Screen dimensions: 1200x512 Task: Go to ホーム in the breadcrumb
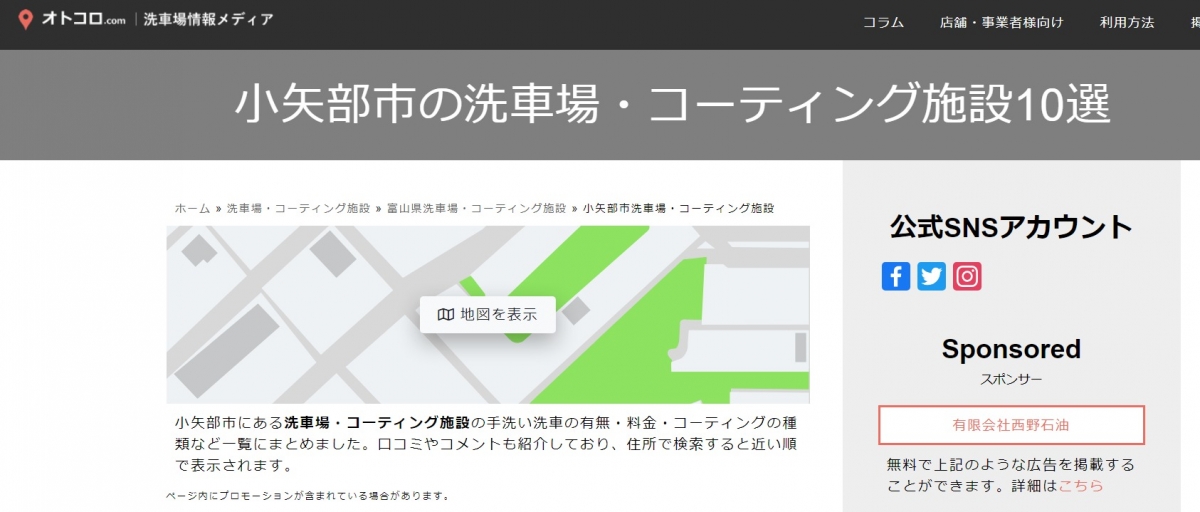point(192,208)
